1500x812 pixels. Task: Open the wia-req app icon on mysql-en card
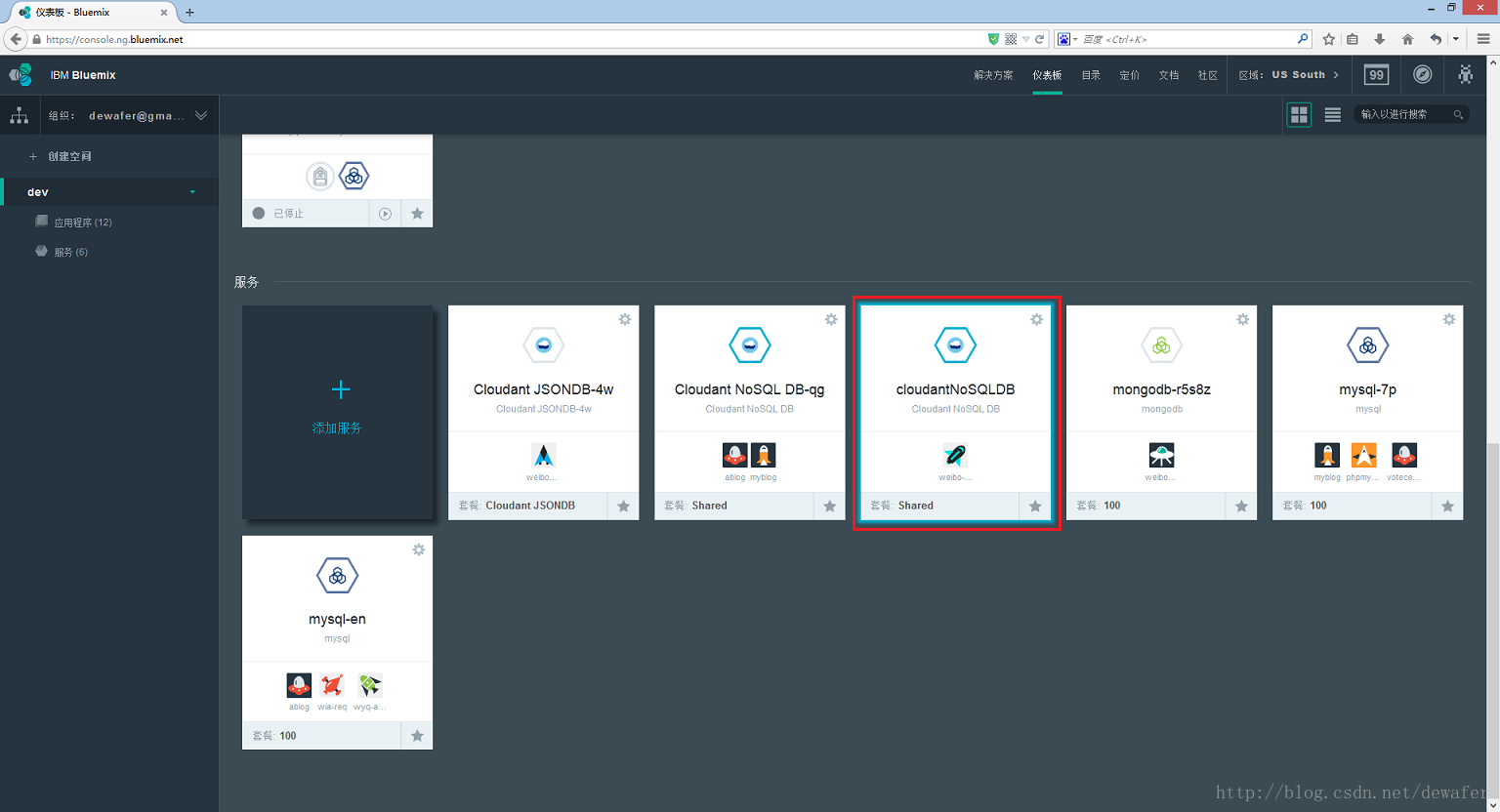pos(332,685)
